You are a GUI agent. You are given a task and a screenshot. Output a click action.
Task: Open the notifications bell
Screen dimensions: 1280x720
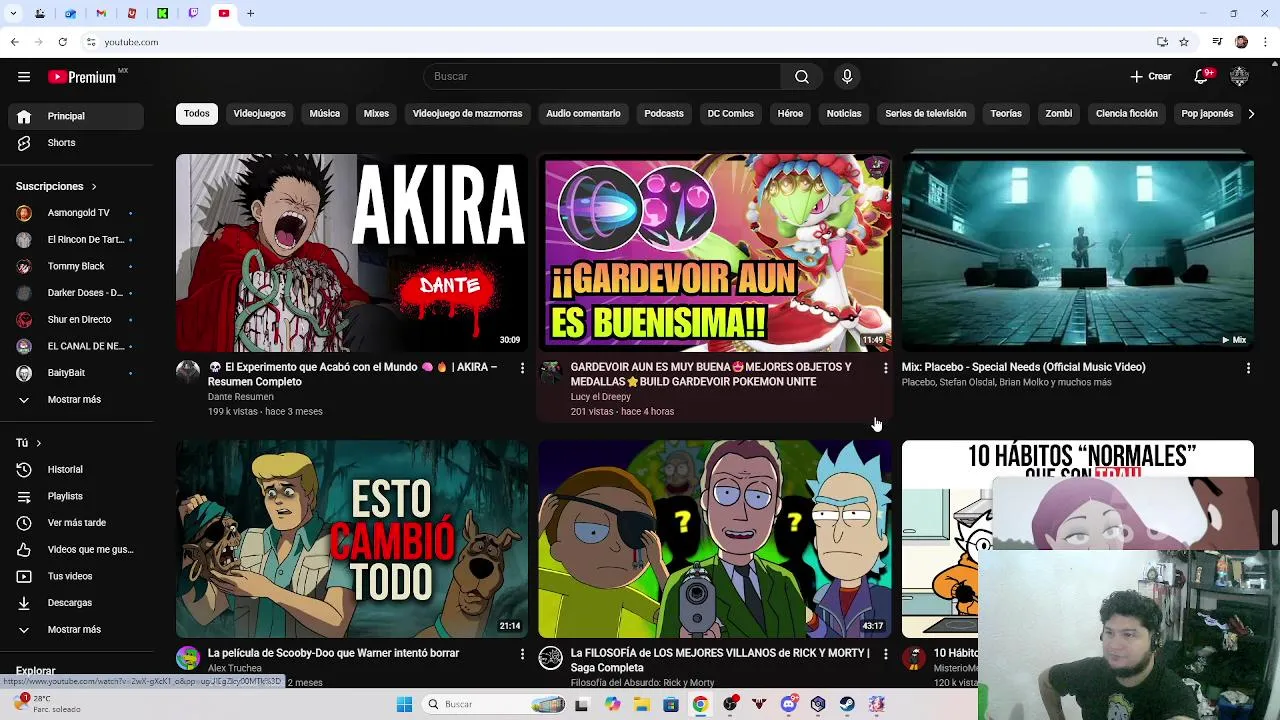click(x=1203, y=76)
